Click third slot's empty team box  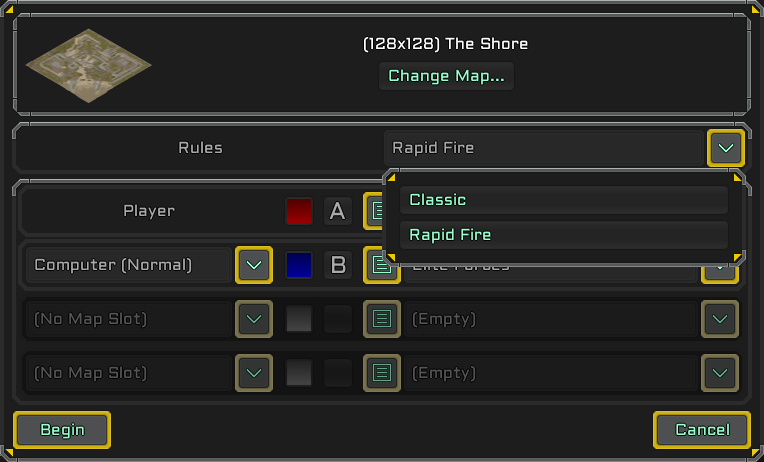coord(338,320)
